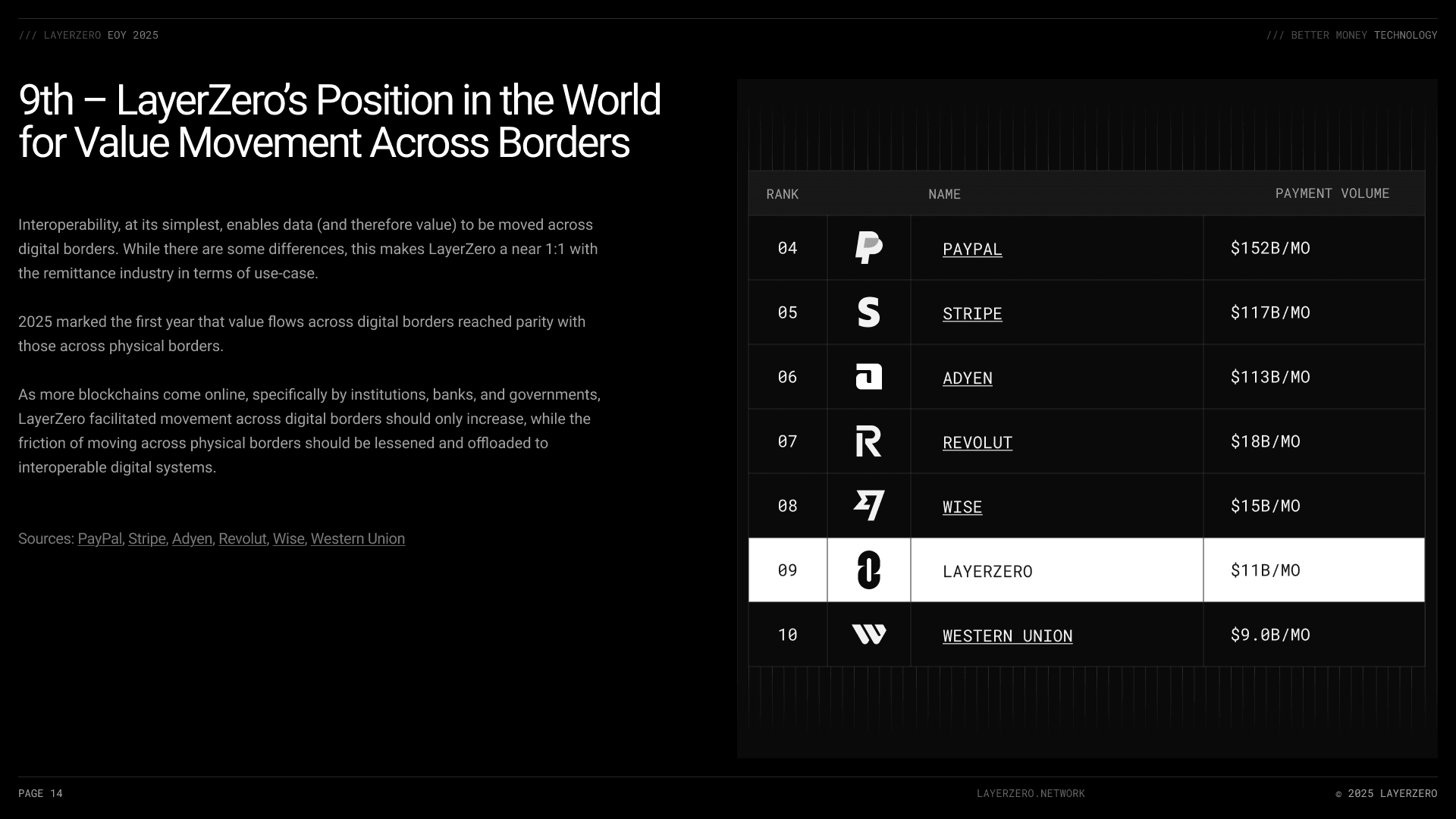This screenshot has width=1456, height=819.
Task: Click PayPal in the Sources line
Action: click(x=99, y=539)
